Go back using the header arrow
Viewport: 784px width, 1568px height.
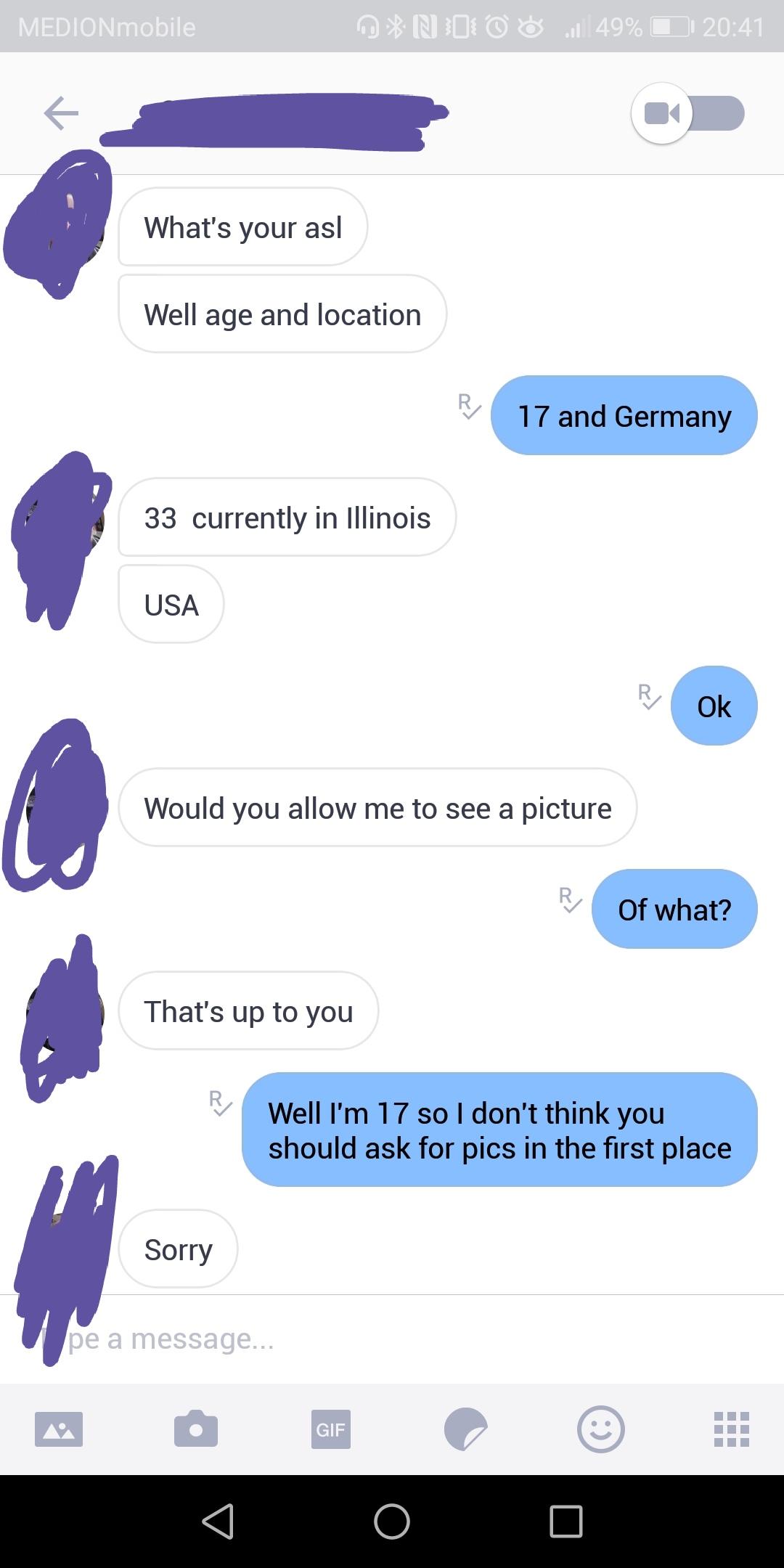[x=61, y=113]
